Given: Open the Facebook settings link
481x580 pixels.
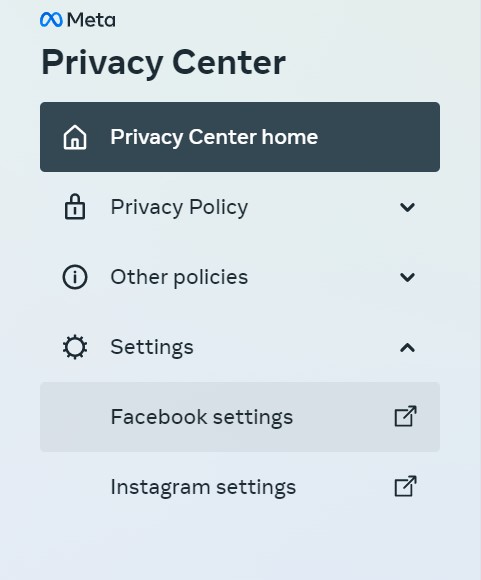Looking at the screenshot, I should [x=202, y=417].
